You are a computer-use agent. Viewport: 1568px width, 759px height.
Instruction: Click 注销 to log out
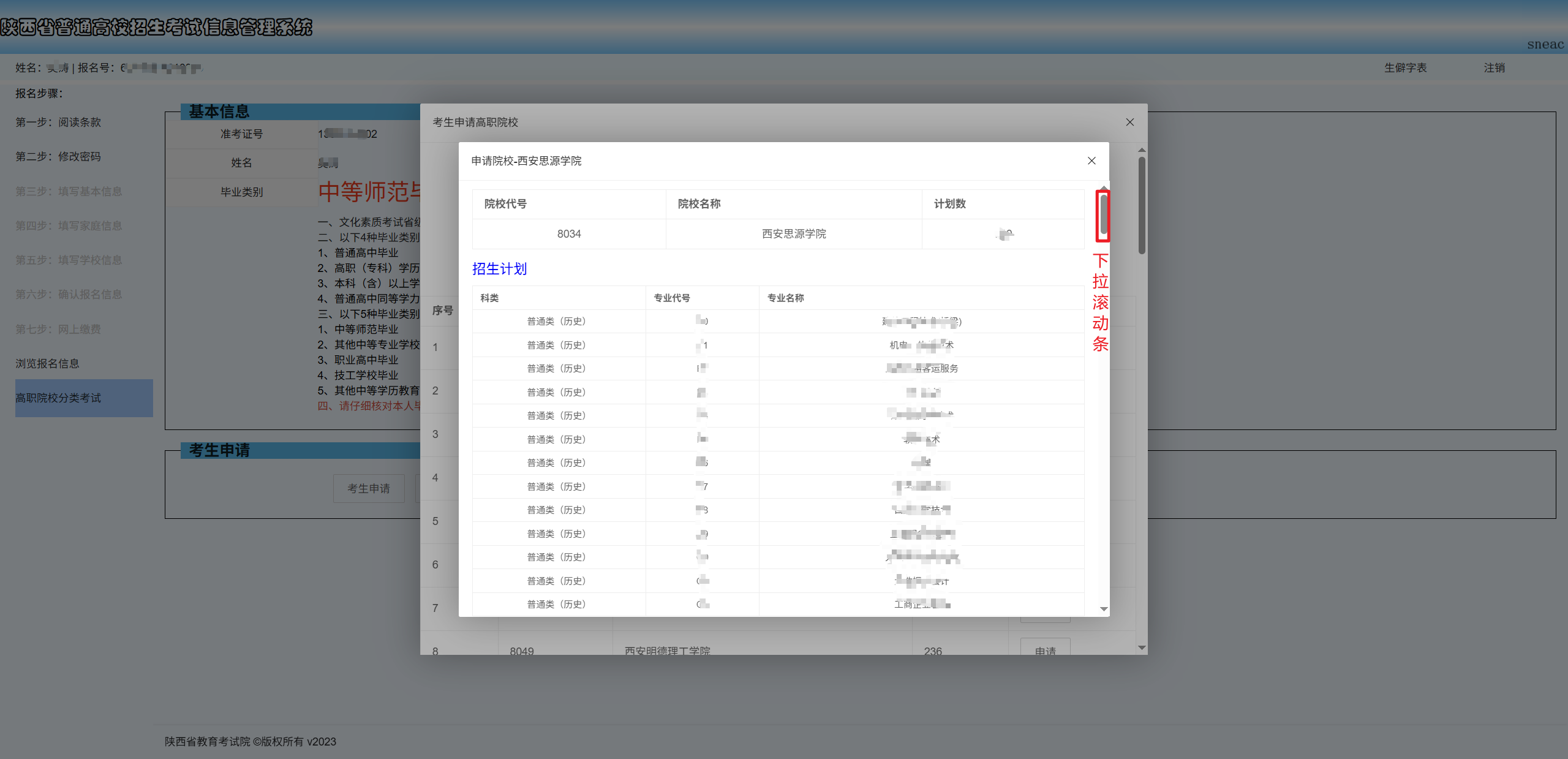click(1493, 67)
